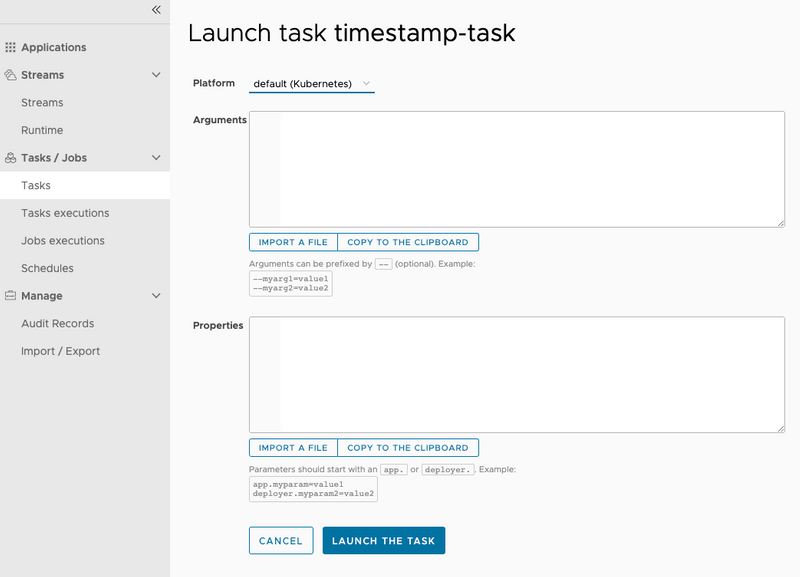Collapse the sidebar with the double-chevron icon
This screenshot has width=800, height=577.
pos(155,10)
